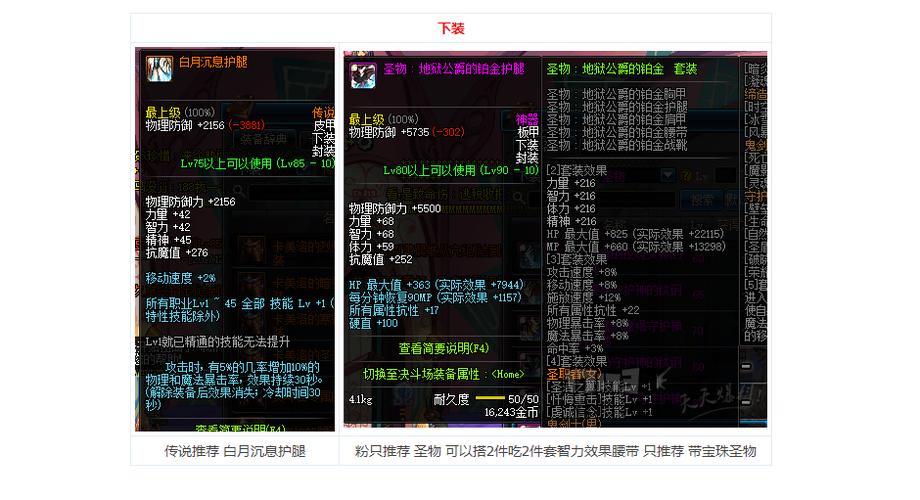Click the [4]套装效果 heading
Screen dimensions: 920x500
[x=577, y=361]
